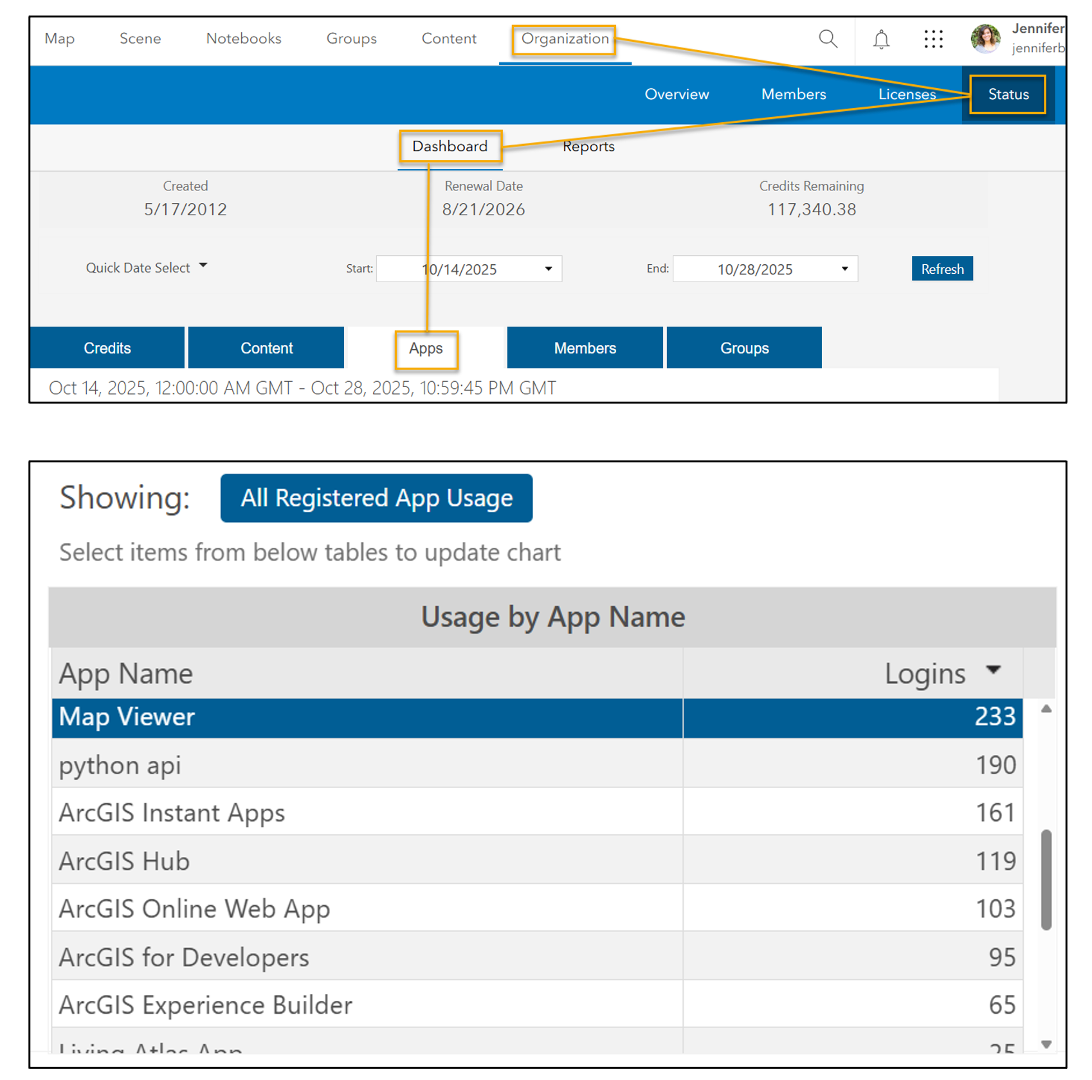Viewport: 1092px width, 1080px height.
Task: Switch to the Groups usage tab
Action: (x=744, y=347)
